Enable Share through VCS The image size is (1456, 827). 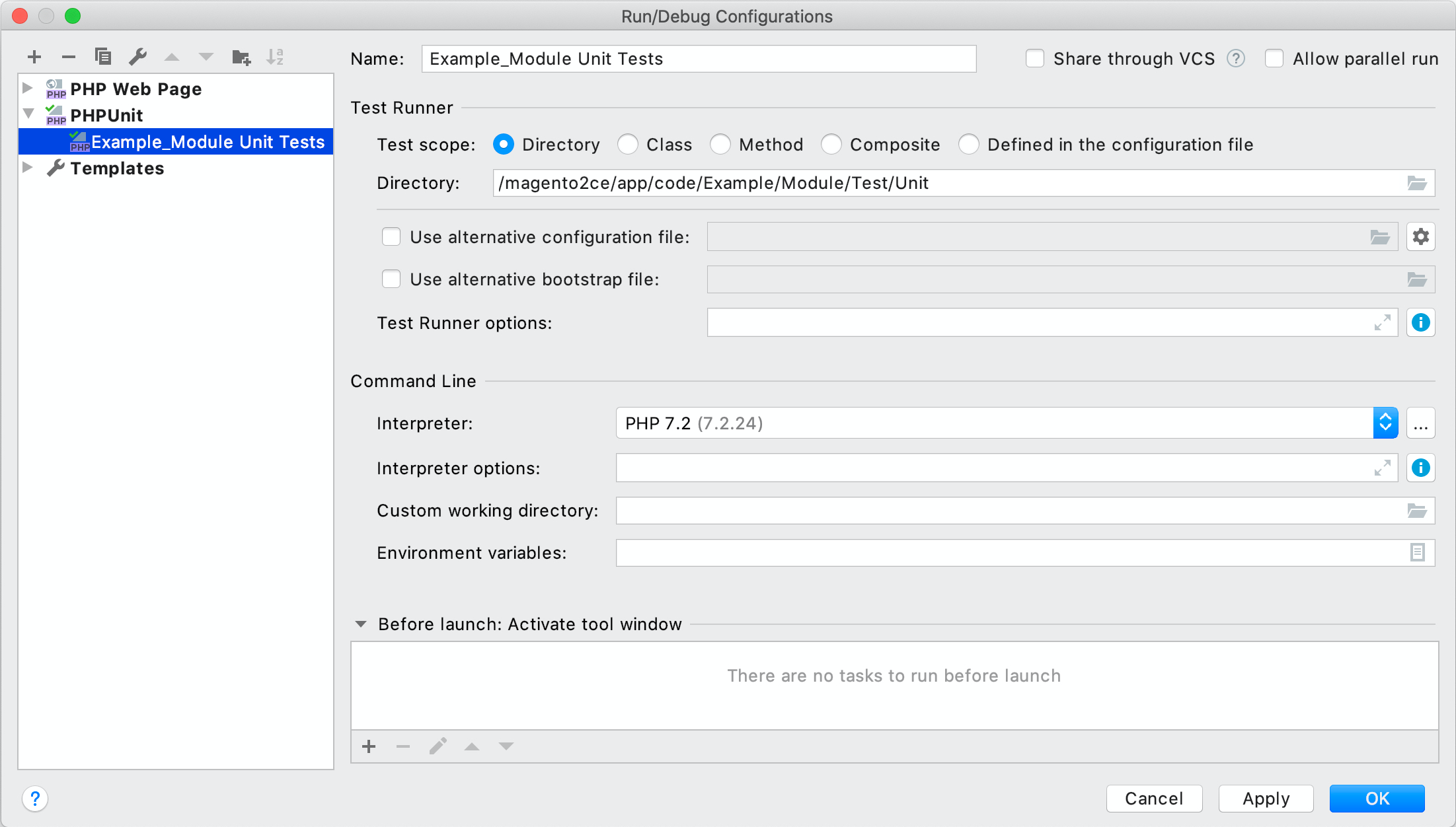pyautogui.click(x=1034, y=58)
